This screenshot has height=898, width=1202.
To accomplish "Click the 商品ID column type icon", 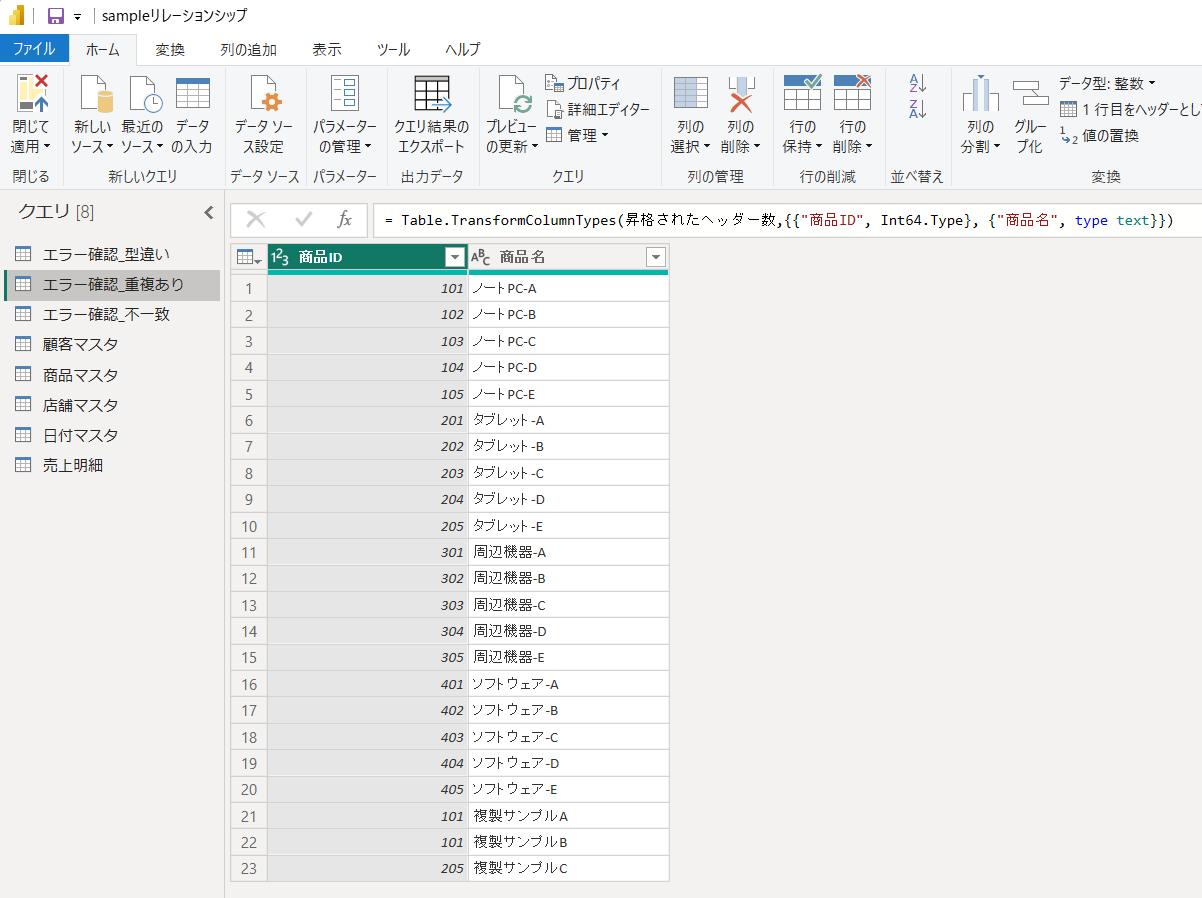I will pos(280,257).
